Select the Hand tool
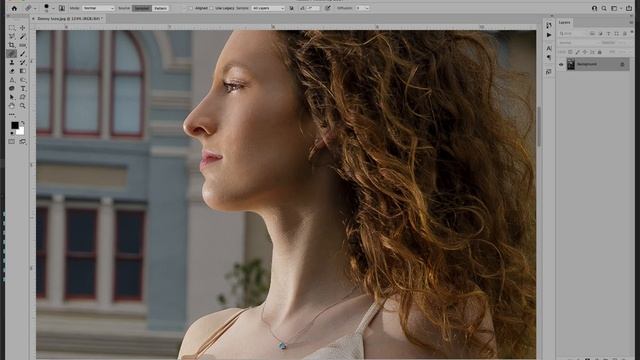 11,106
